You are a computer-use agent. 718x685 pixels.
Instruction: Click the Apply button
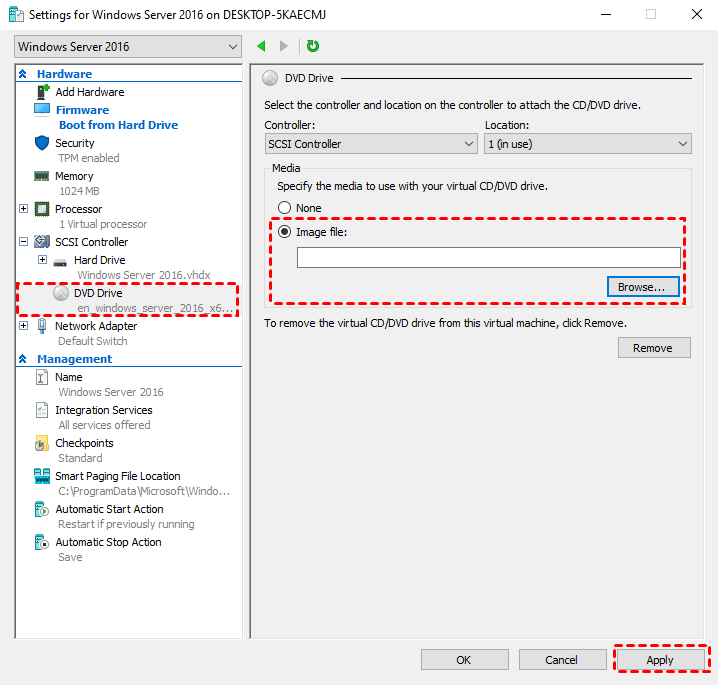[x=660, y=660]
